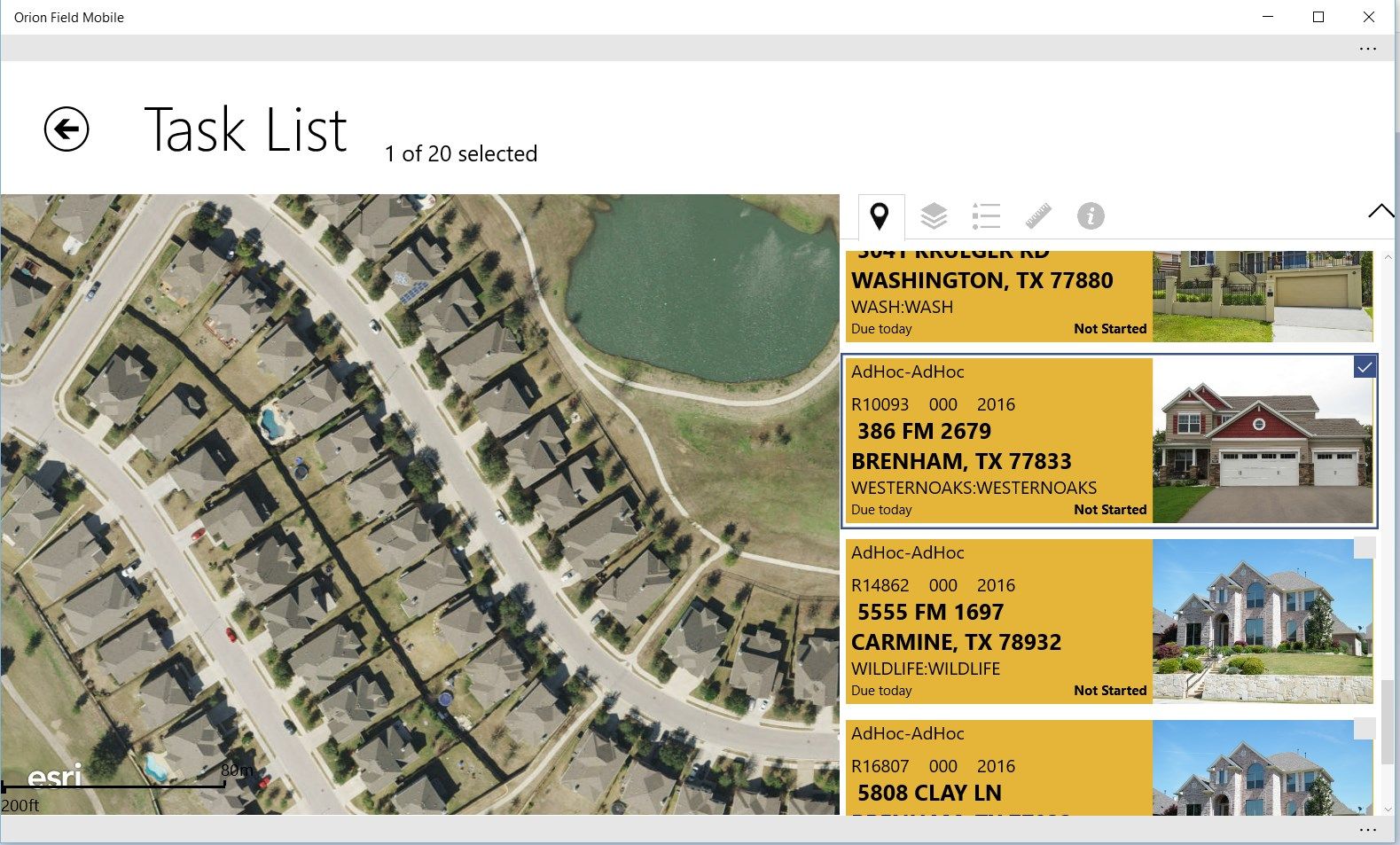This screenshot has width=1400, height=845.
Task: Collapse the panel with the up chevron
Action: click(1380, 211)
